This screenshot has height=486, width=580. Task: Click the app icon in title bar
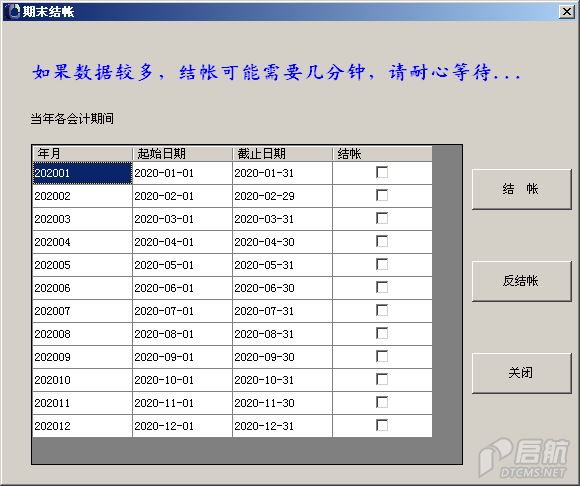(x=13, y=11)
